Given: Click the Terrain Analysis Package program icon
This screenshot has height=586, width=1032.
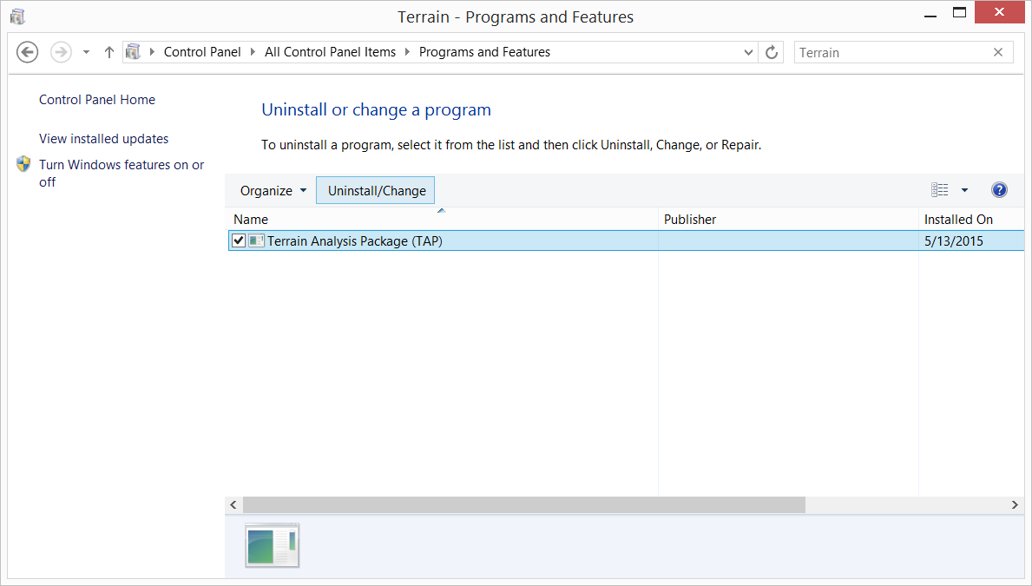Looking at the screenshot, I should (x=257, y=241).
